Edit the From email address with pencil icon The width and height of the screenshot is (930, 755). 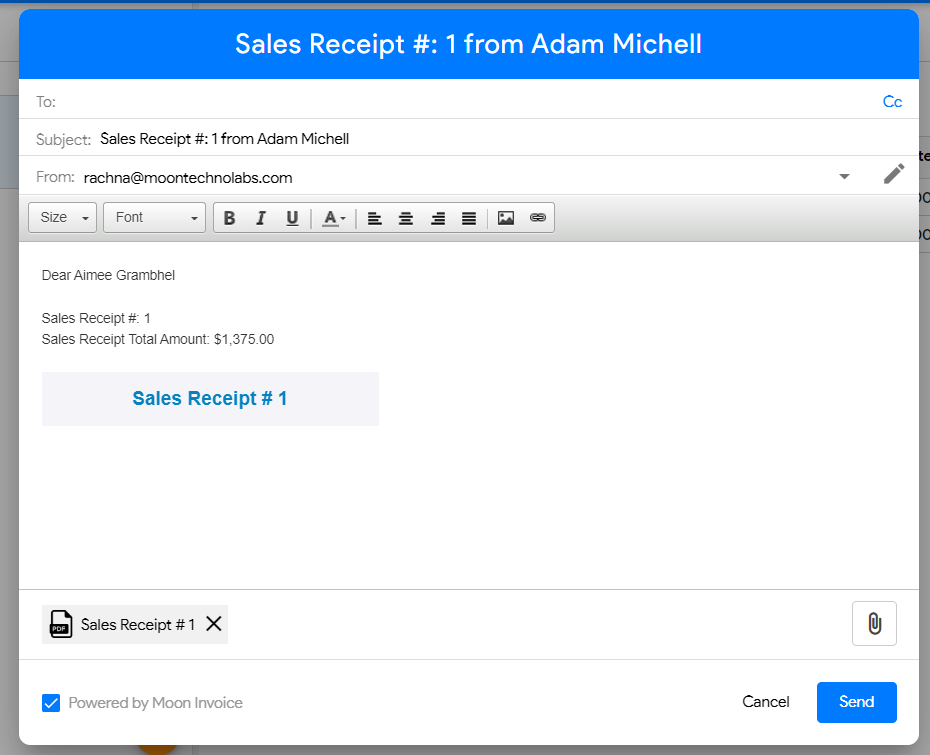point(894,174)
